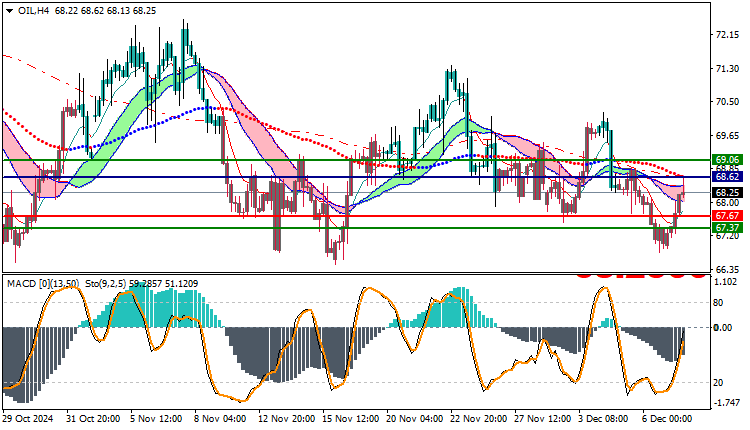750x430 pixels.
Task: Select the 8 Nov 04:00 time label
Action: 220,419
